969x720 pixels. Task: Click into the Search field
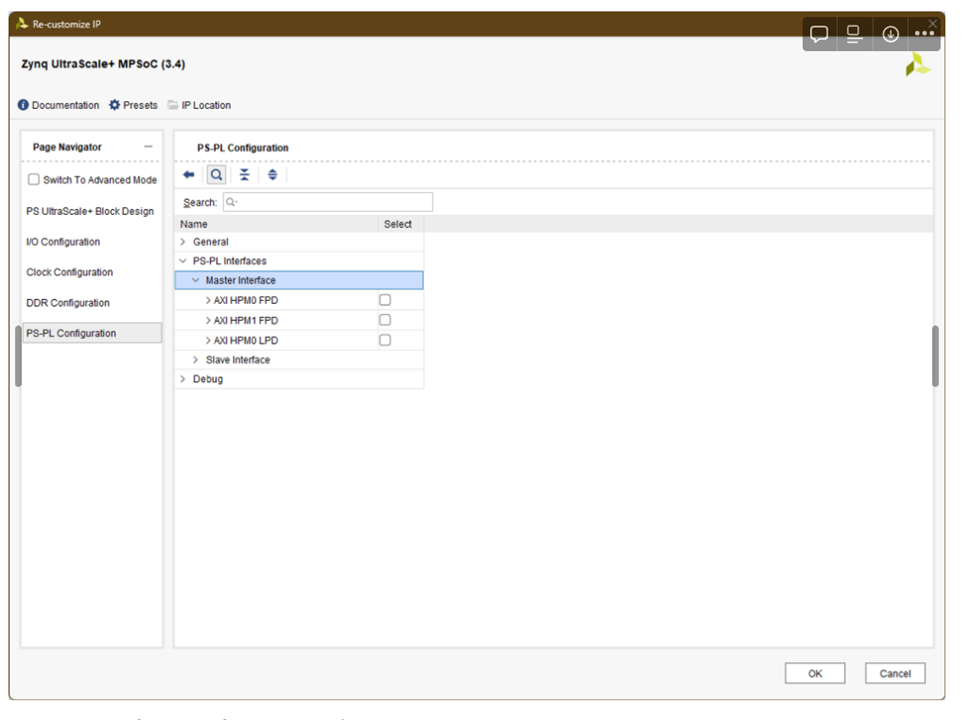(328, 202)
